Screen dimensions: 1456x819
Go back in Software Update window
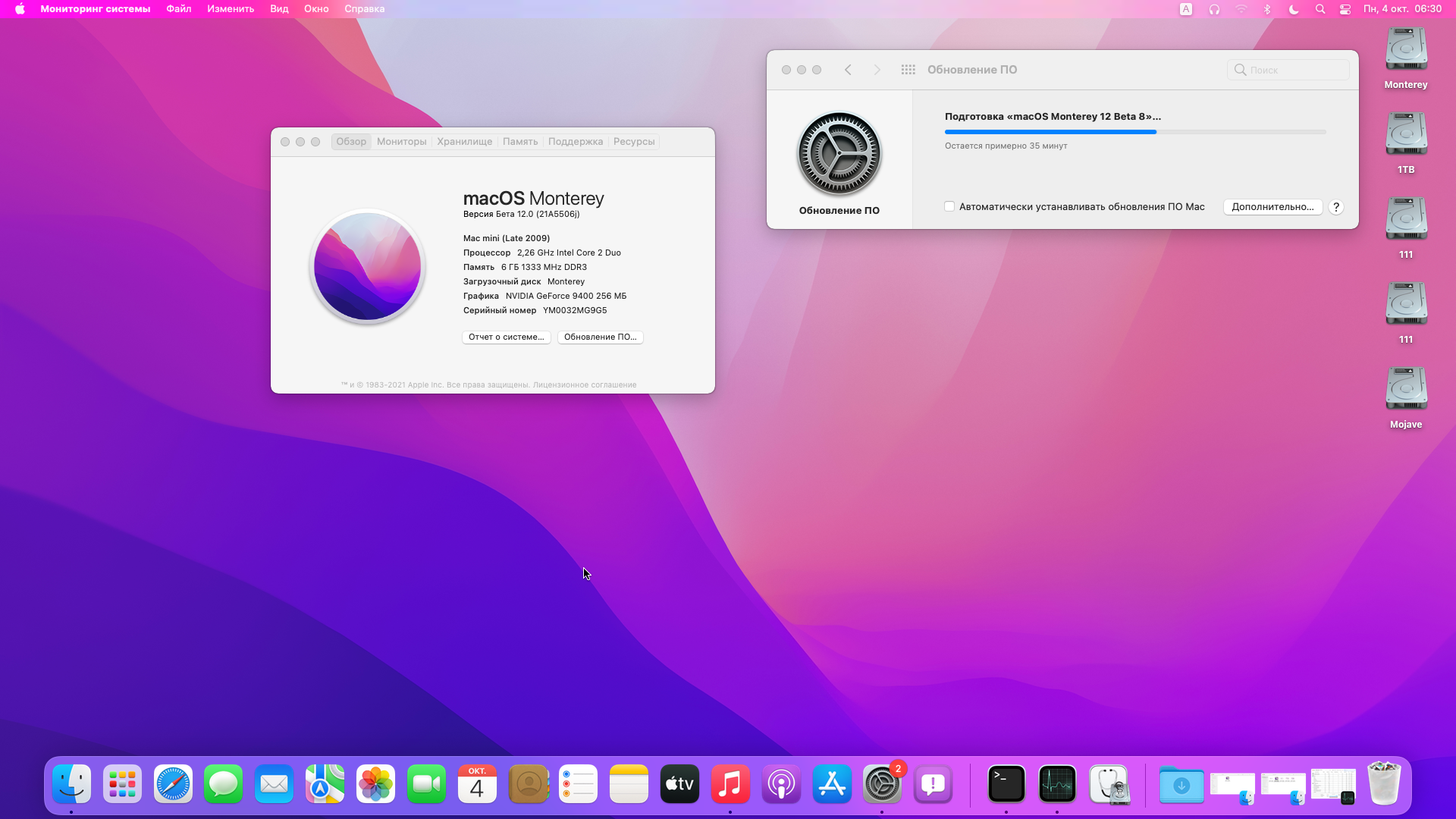click(848, 70)
